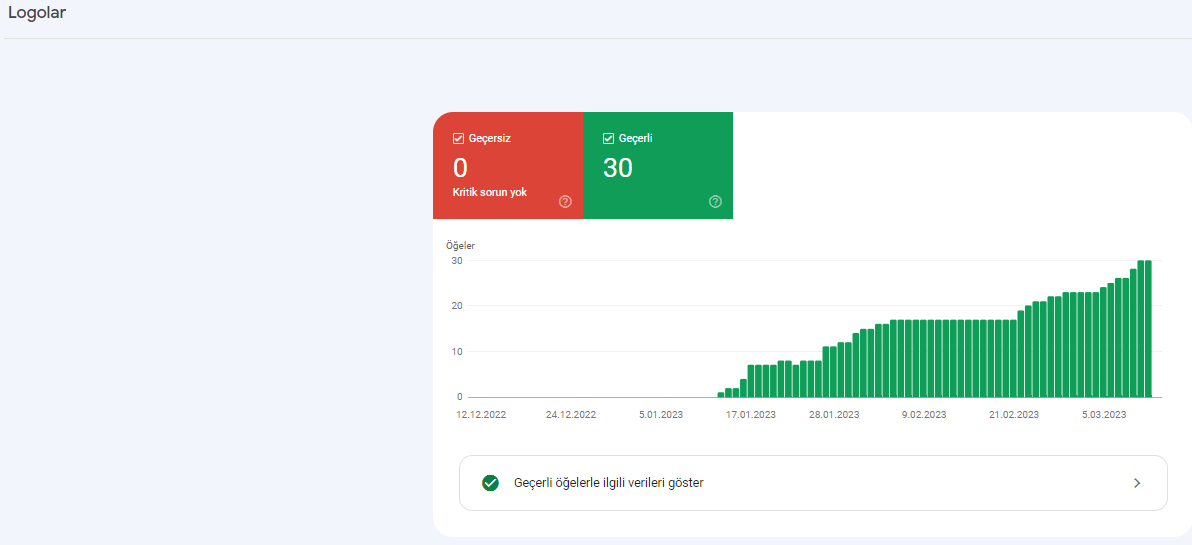This screenshot has width=1192, height=545.
Task: Click the Öğeler axis title
Action: point(460,246)
